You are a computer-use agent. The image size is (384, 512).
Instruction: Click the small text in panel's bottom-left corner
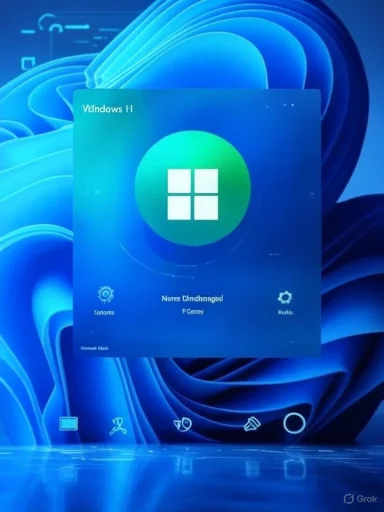pos(95,348)
